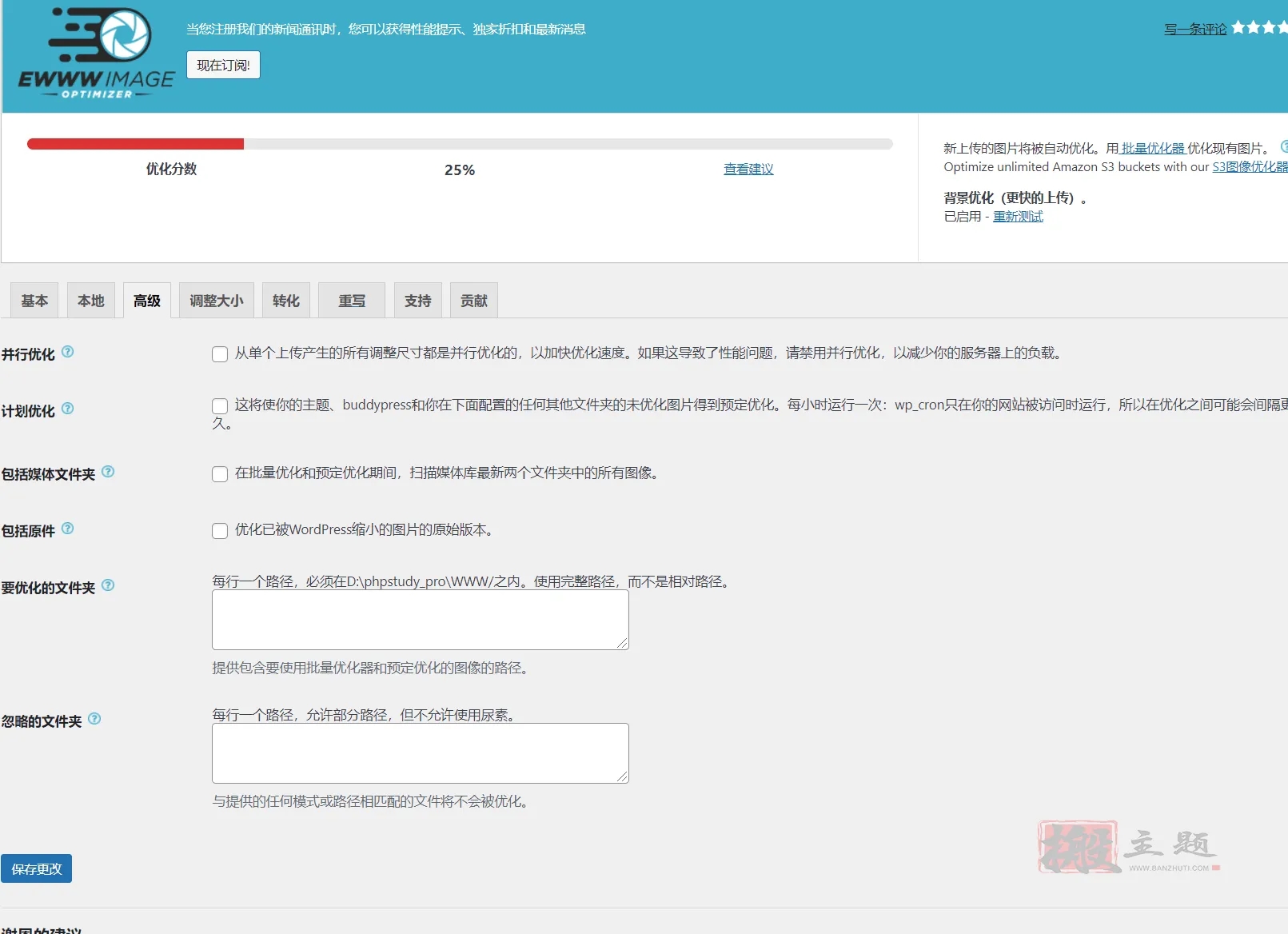Click the 保存更改 button
Viewport: 1288px width, 934px height.
[x=36, y=868]
